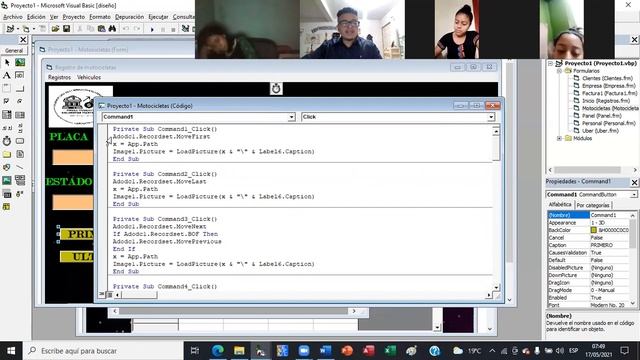Click the Add Standard EXE Project toolbar icon
The width and height of the screenshot is (640, 360).
point(10,29)
